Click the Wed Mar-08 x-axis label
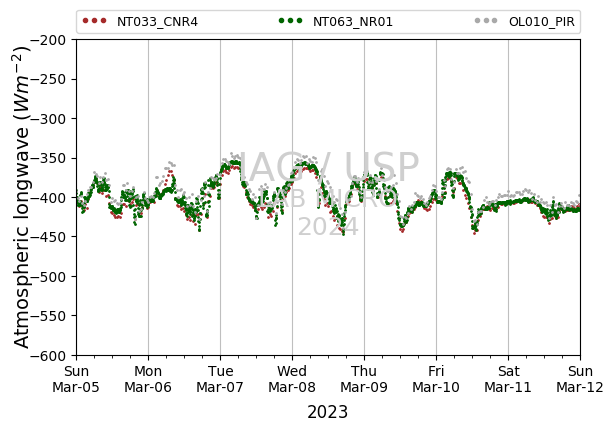614x432 pixels. click(292, 379)
